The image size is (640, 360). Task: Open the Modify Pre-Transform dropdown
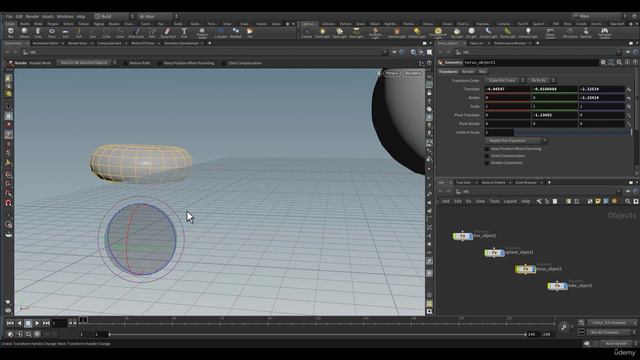pos(516,140)
